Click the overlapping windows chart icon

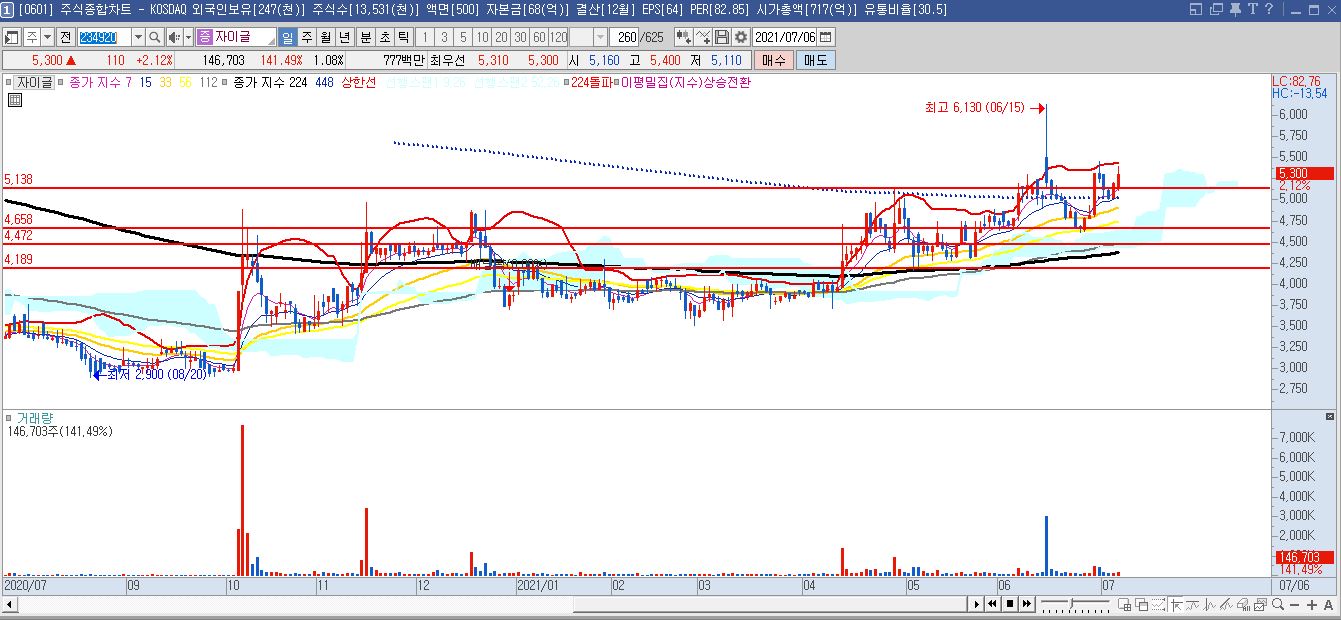[x=1142, y=604]
